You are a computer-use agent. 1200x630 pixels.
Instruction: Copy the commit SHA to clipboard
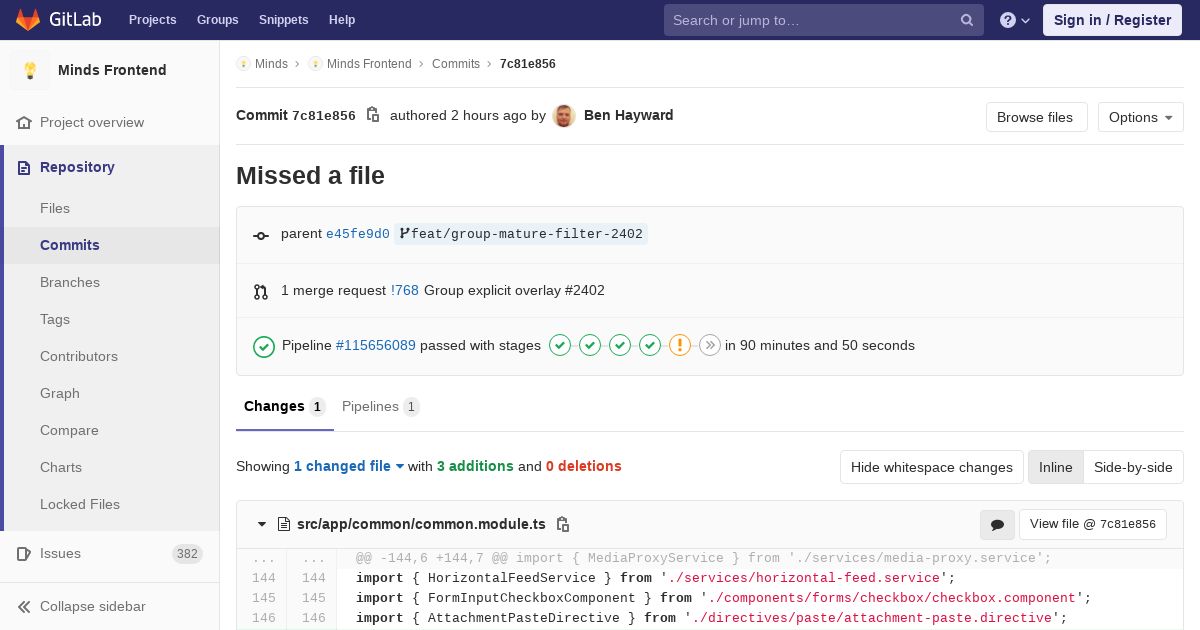tap(373, 115)
